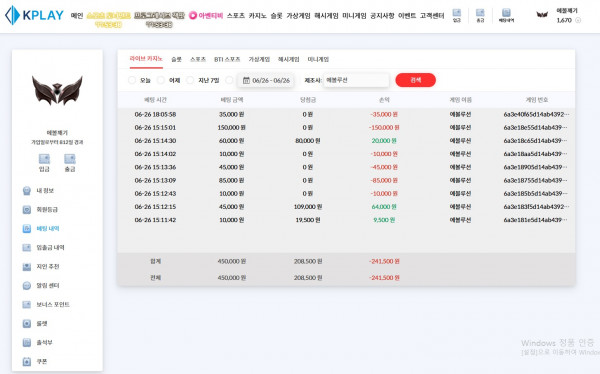
Task: Click the circle icon beside balance 1,670
Action: pos(578,20)
